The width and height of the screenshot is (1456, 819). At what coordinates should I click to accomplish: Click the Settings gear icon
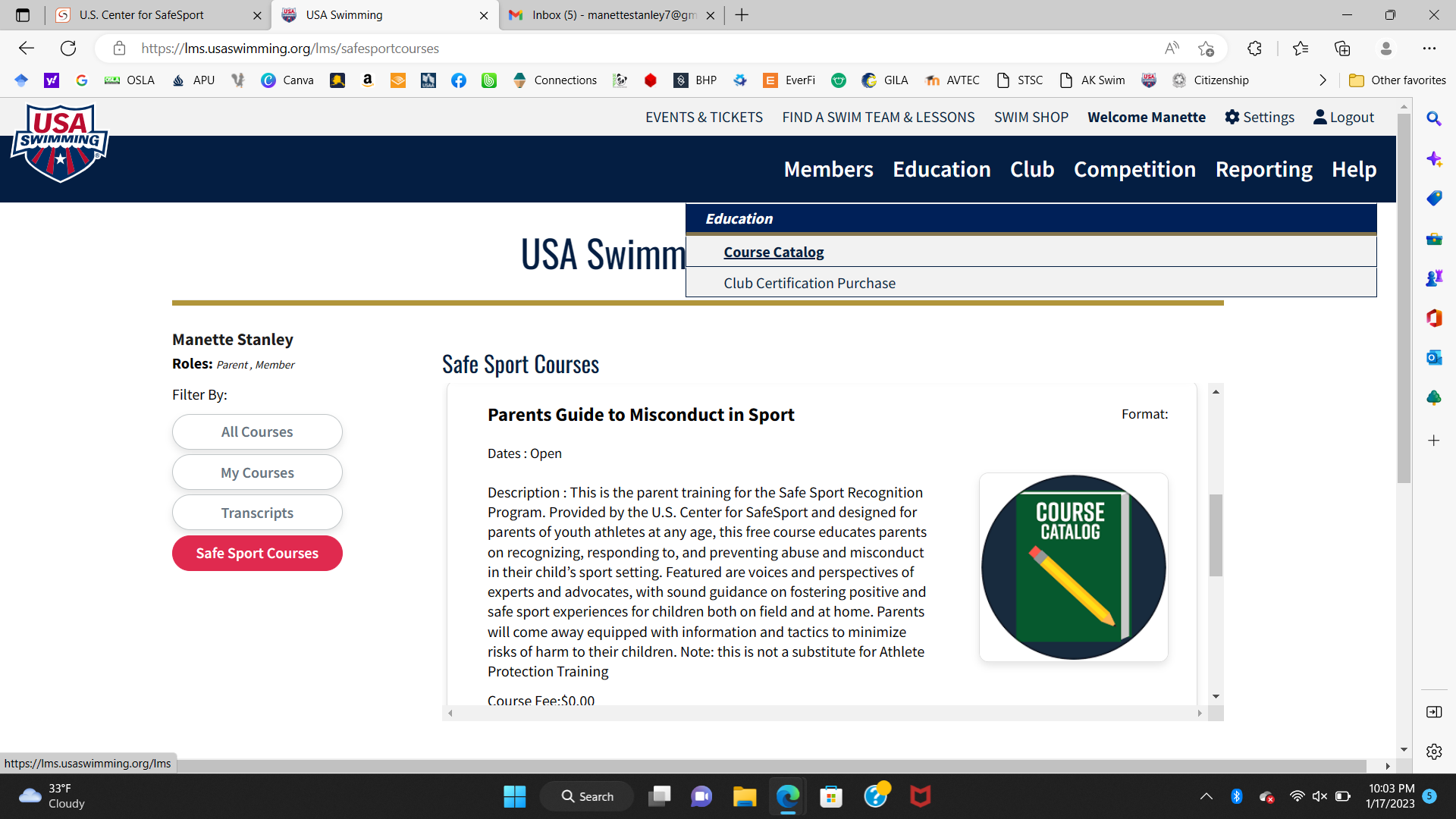tap(1232, 117)
